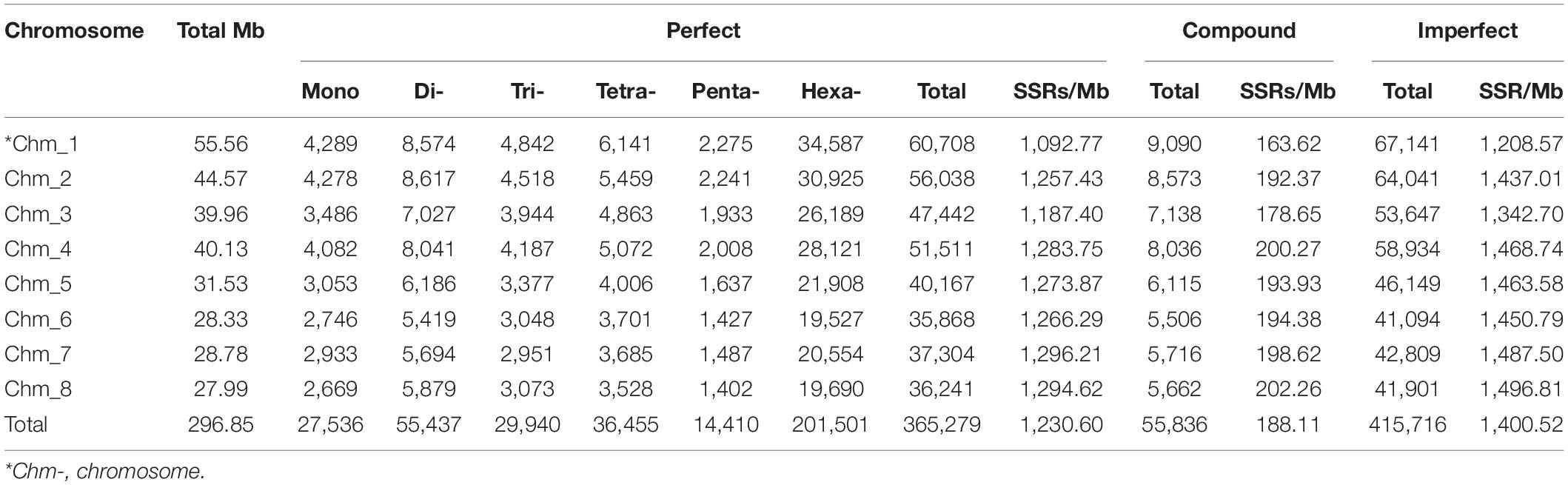Click the Chm_8 row label
The height and width of the screenshot is (485, 1568).
[38, 389]
